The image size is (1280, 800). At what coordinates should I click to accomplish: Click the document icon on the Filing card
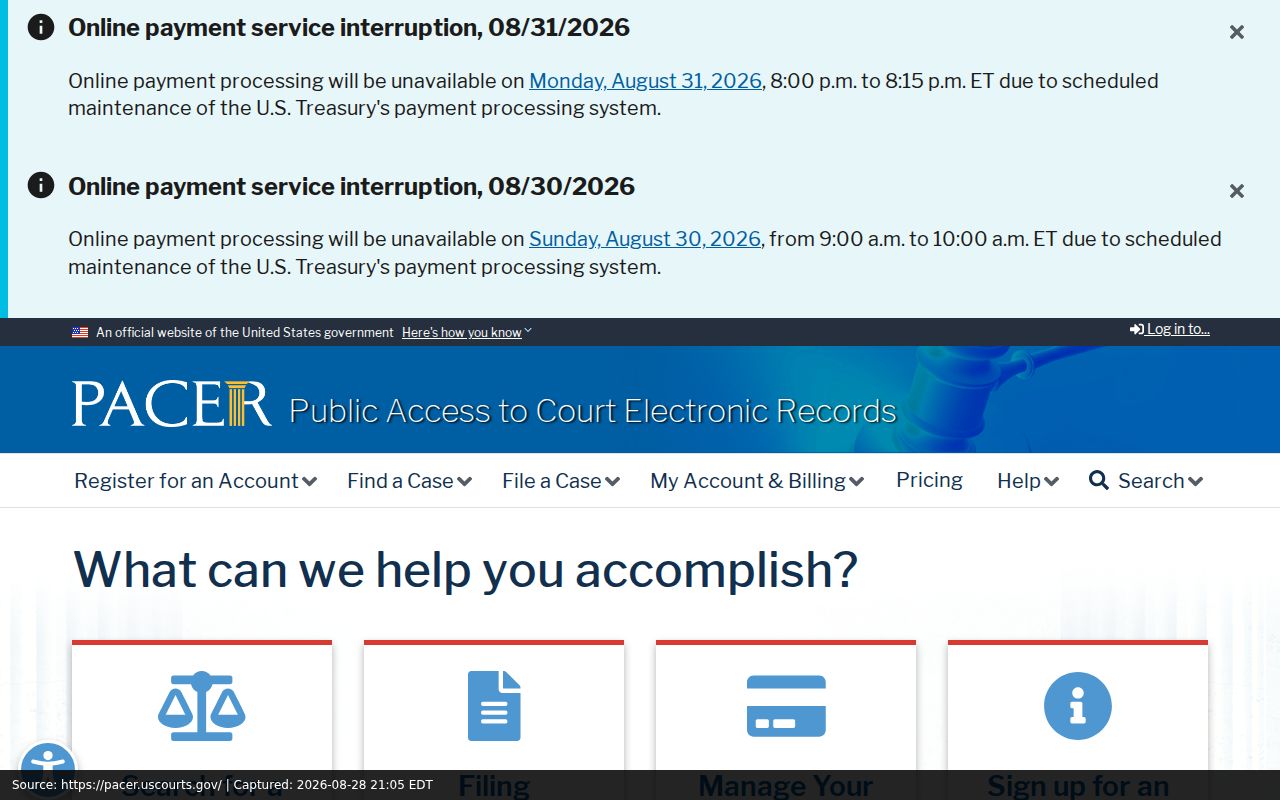[494, 706]
